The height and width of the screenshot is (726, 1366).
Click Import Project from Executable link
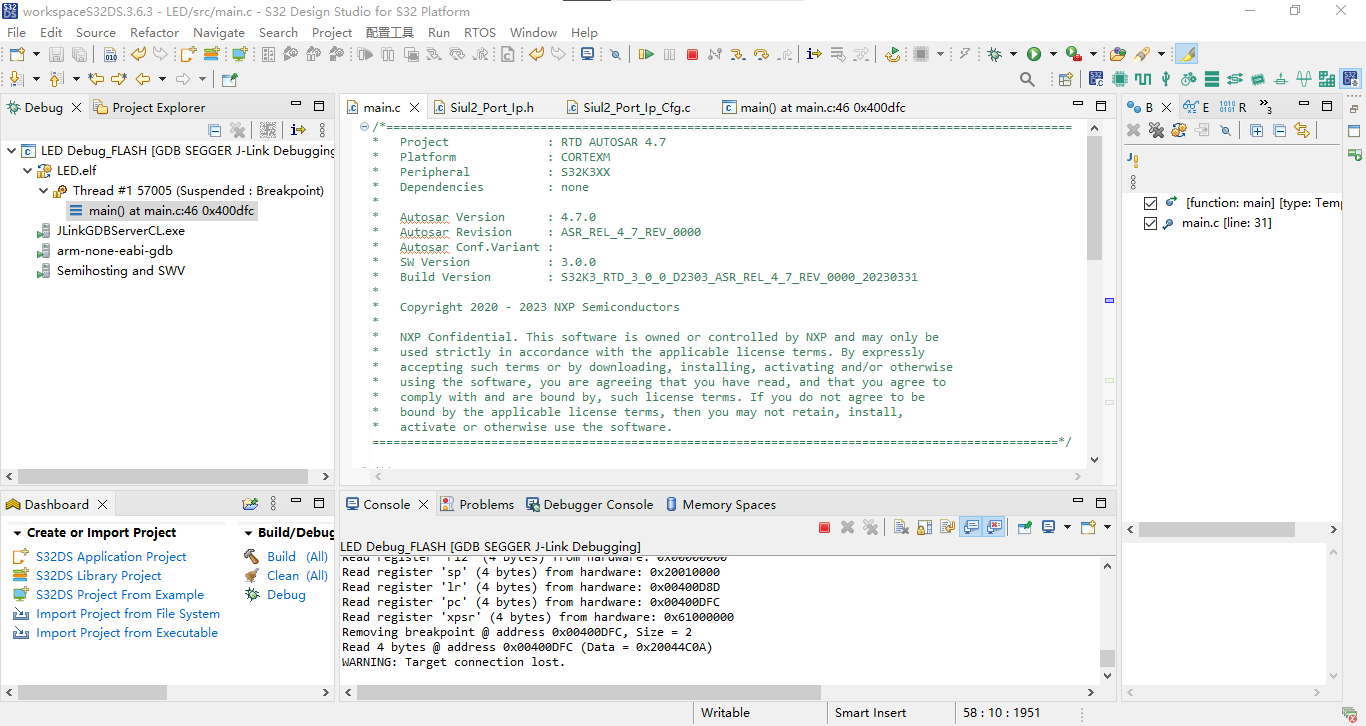(127, 633)
